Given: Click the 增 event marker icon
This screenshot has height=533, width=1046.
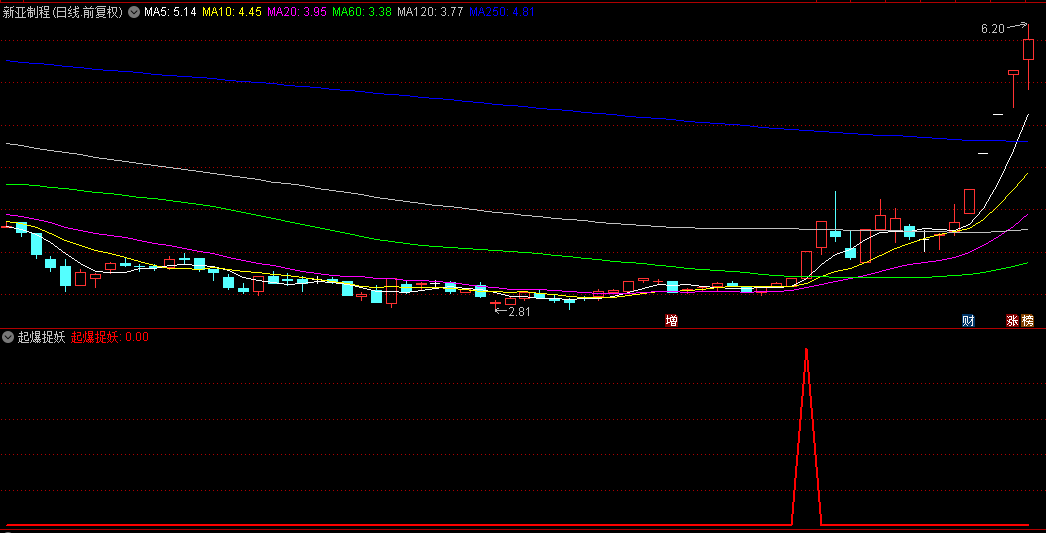Looking at the screenshot, I should [x=671, y=321].
